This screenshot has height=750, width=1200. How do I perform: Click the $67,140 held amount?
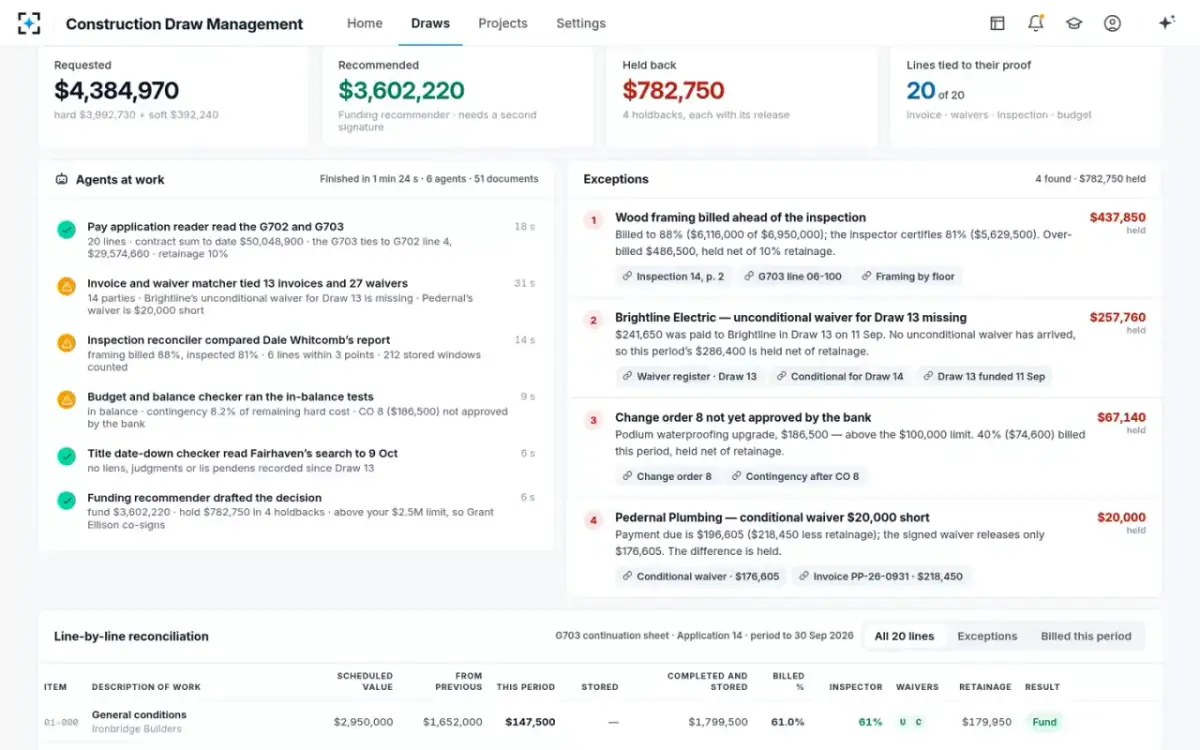[x=1121, y=417]
